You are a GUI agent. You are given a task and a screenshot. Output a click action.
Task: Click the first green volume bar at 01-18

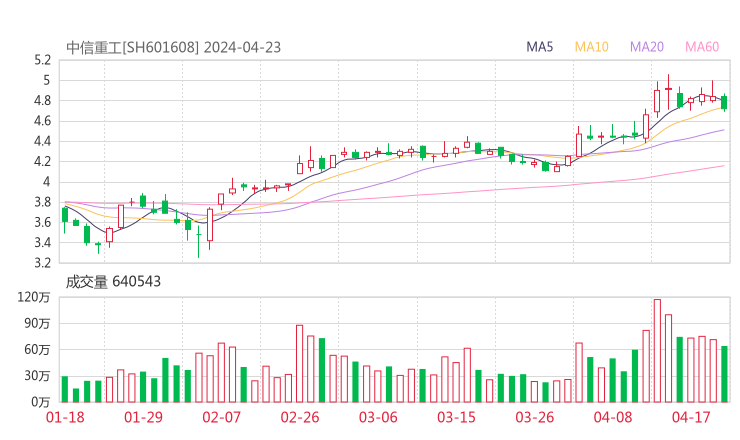click(x=65, y=389)
